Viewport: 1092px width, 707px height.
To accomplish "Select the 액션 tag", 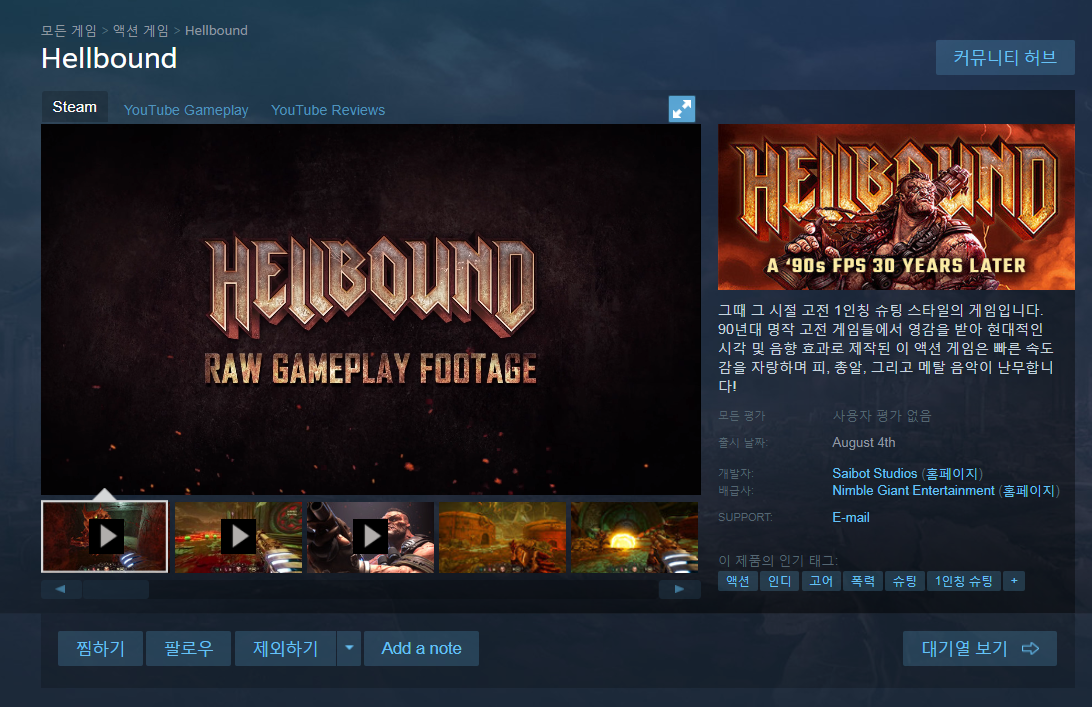I will point(738,581).
